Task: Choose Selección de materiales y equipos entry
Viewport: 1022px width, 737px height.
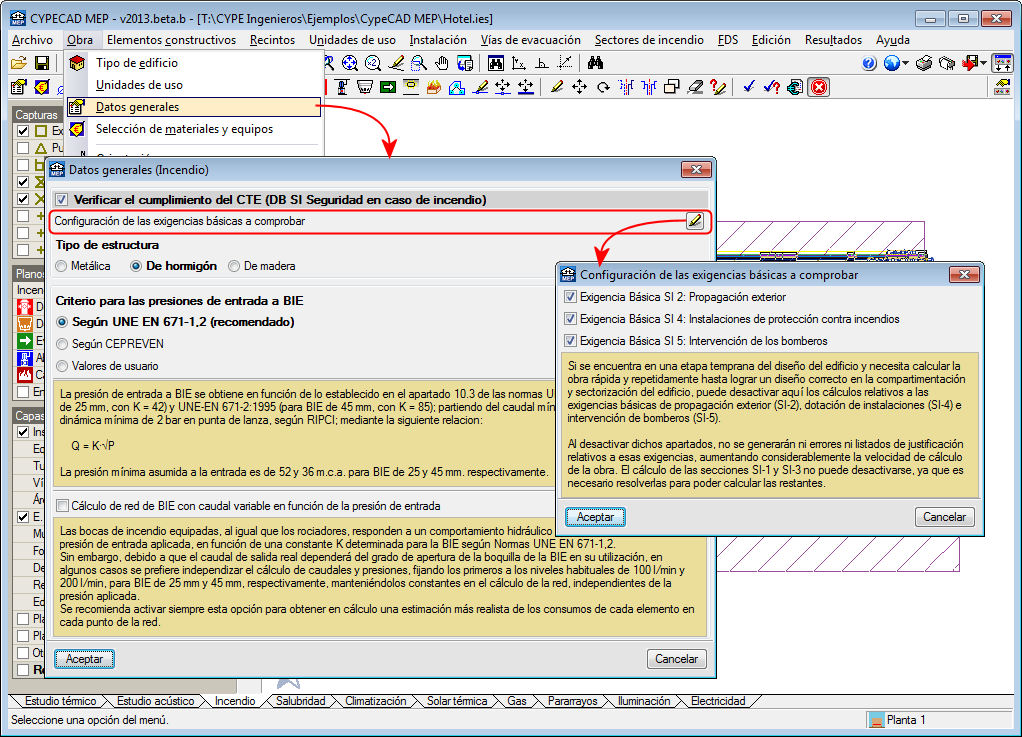Action: [194, 129]
